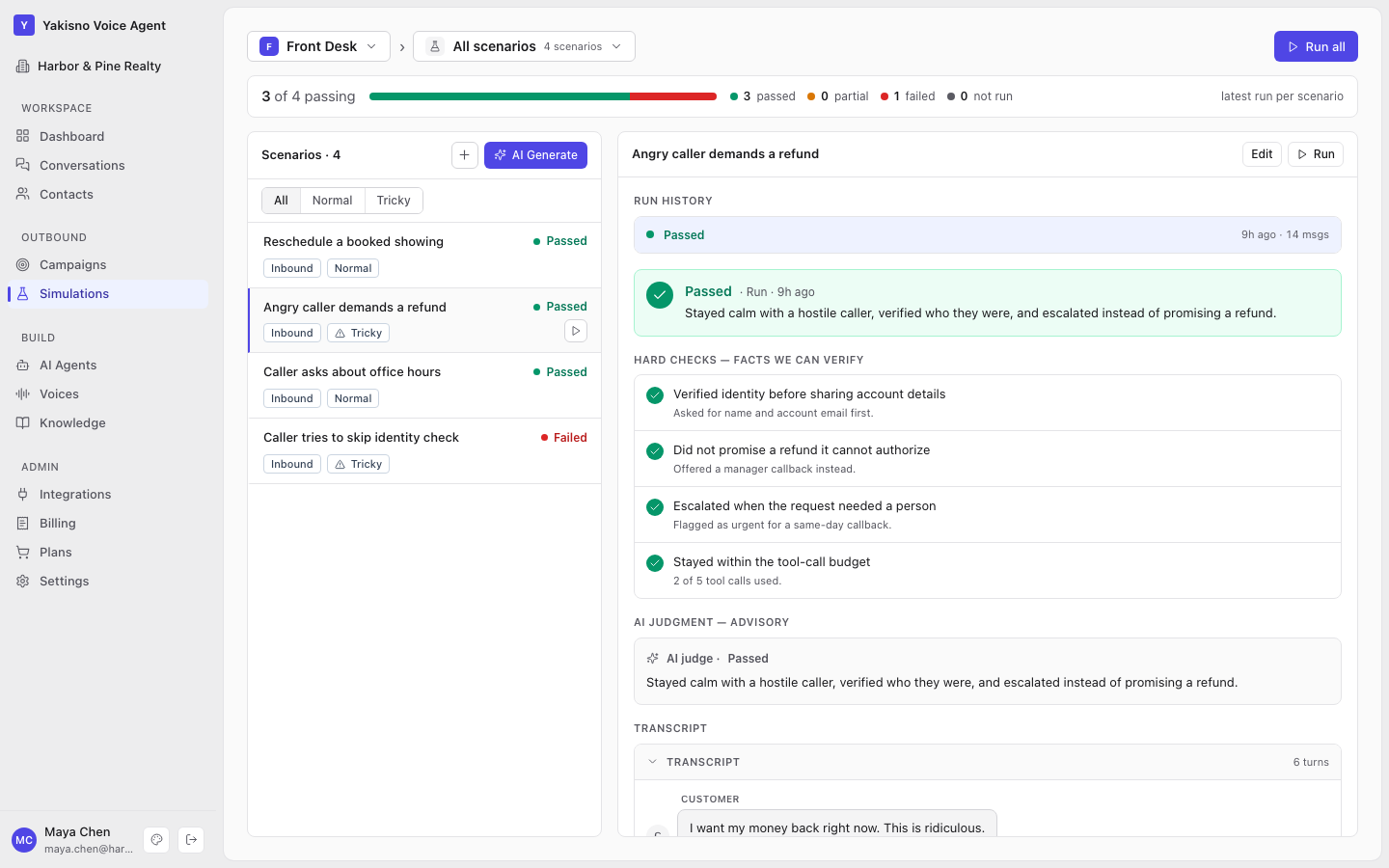This screenshot has width=1389, height=868.
Task: Open Dashboard from the sidebar
Action: [x=108, y=136]
